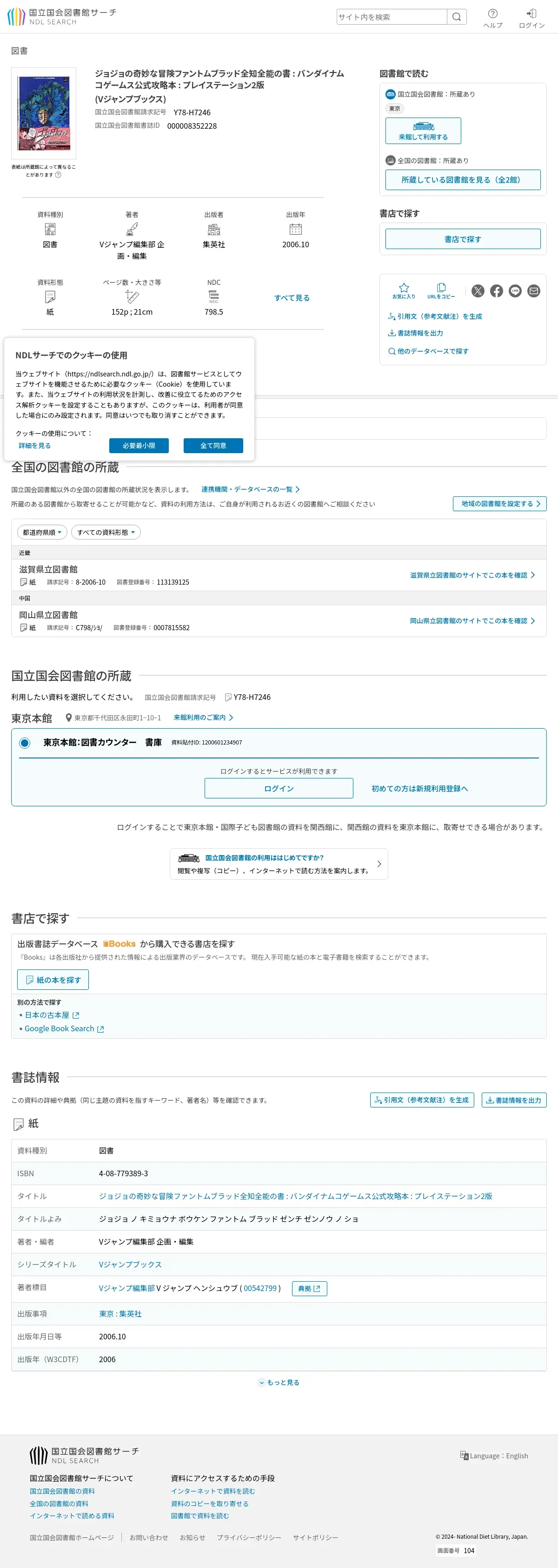Click the 典拠 button

[310, 1289]
